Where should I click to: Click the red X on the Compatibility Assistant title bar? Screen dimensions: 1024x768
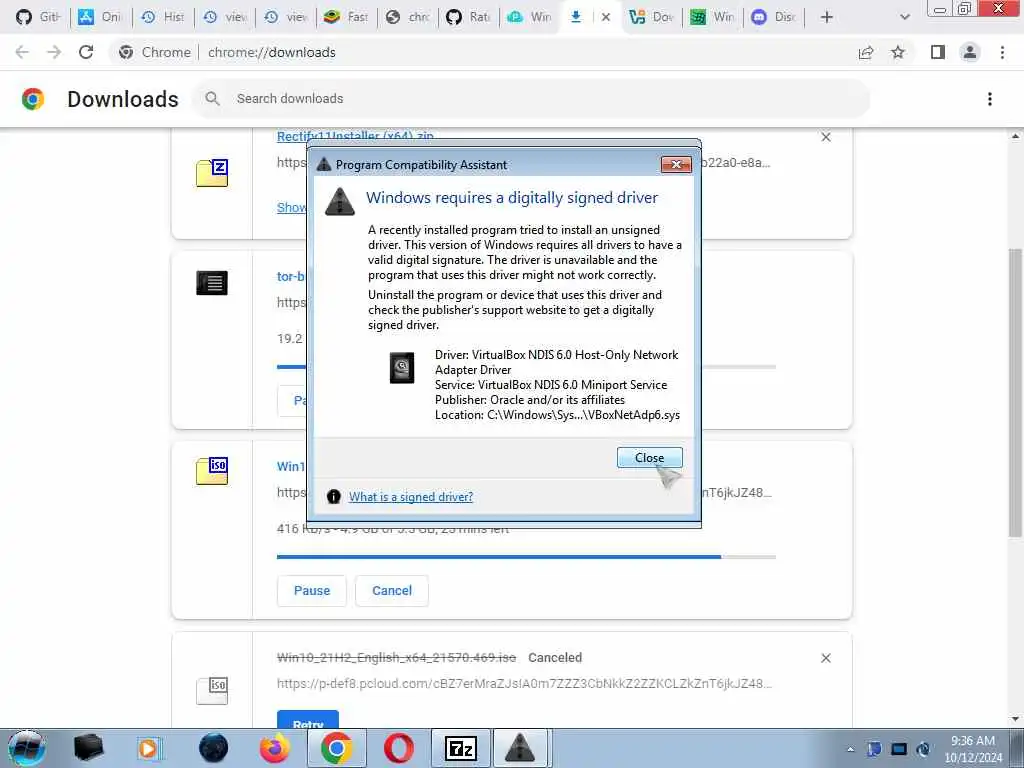[x=677, y=165]
